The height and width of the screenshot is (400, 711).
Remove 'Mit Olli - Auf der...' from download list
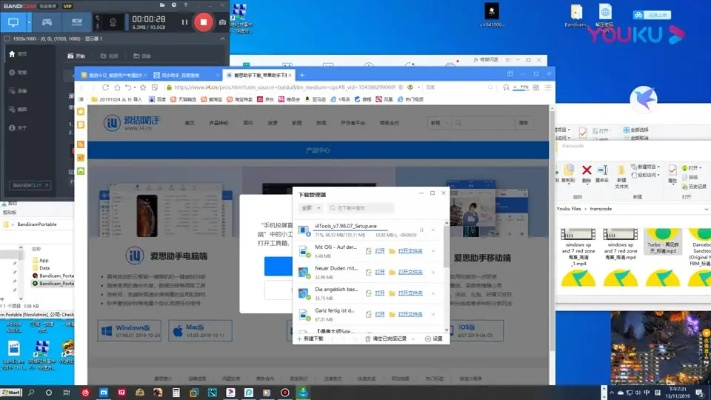coord(433,251)
